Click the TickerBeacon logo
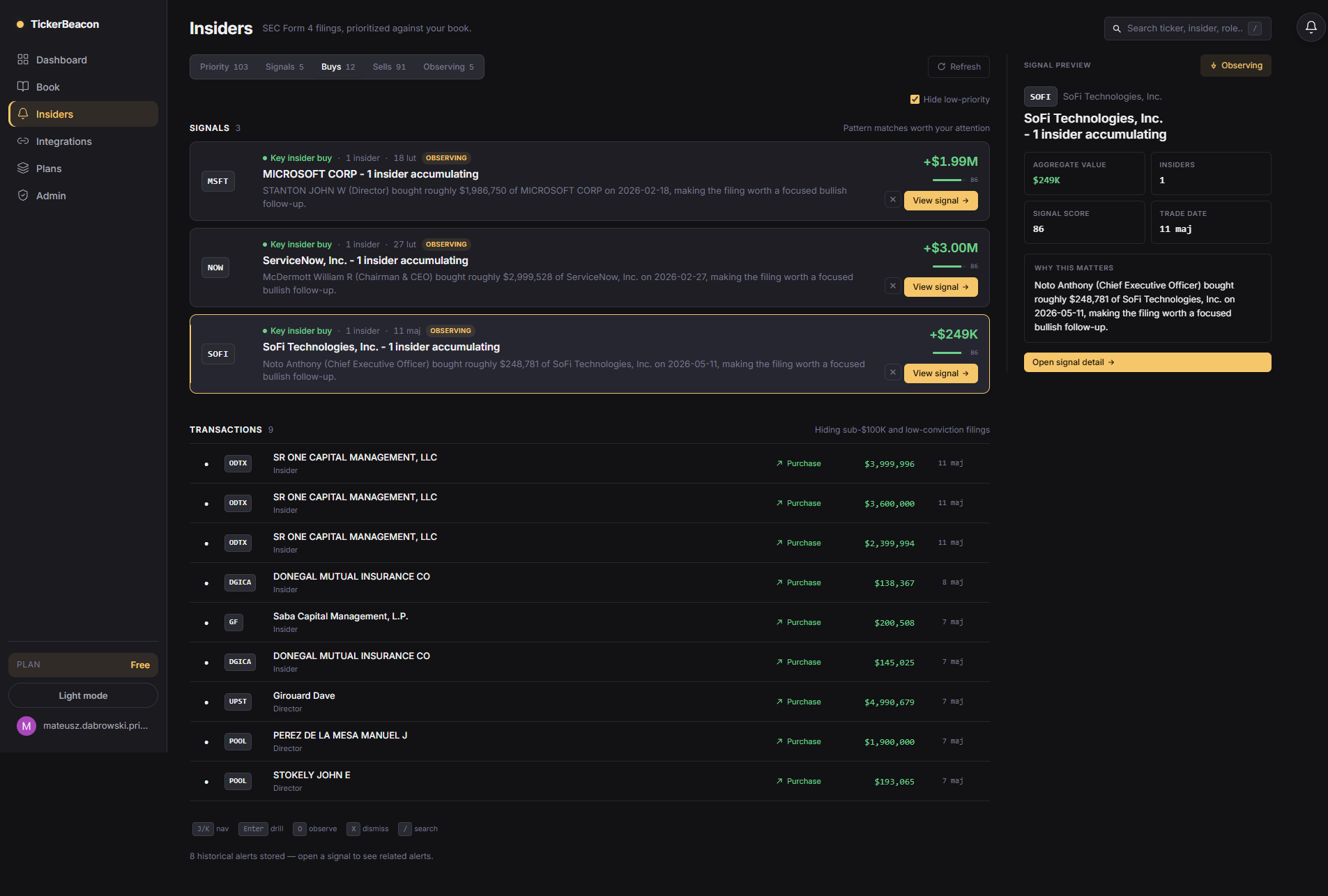Screen dimensions: 1328x896 58,24
